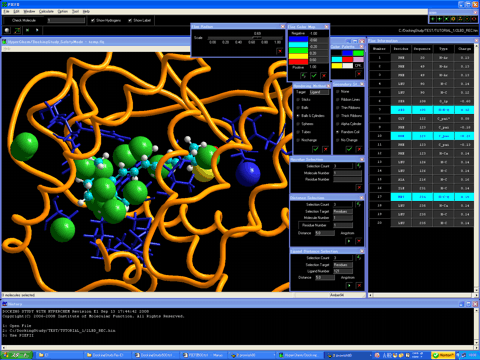Pick the pink swatch in Color Palette
The image size is (480, 360).
(x=358, y=59)
